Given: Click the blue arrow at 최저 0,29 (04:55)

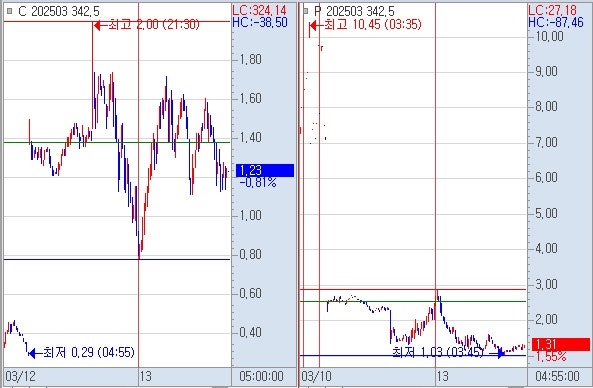Looking at the screenshot, I should click(x=33, y=353).
